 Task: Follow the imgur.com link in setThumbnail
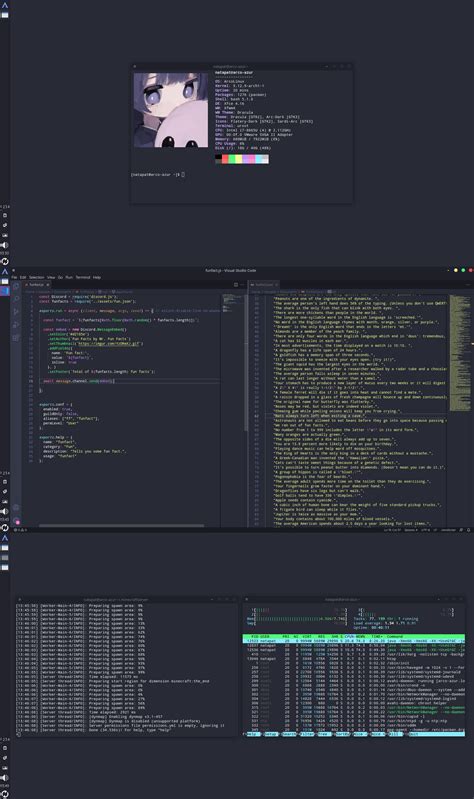pyautogui.click(x=110, y=343)
